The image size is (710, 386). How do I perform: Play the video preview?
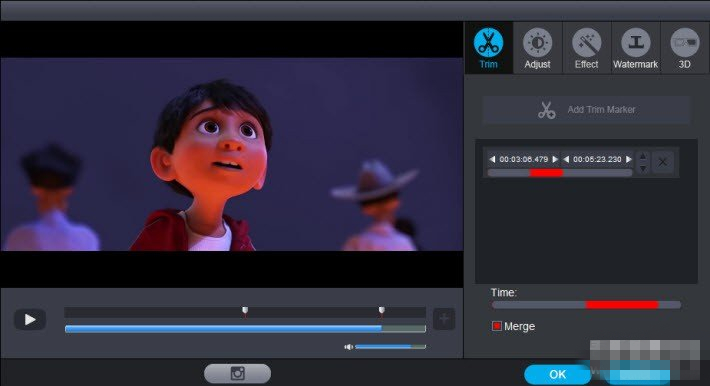[x=30, y=319]
